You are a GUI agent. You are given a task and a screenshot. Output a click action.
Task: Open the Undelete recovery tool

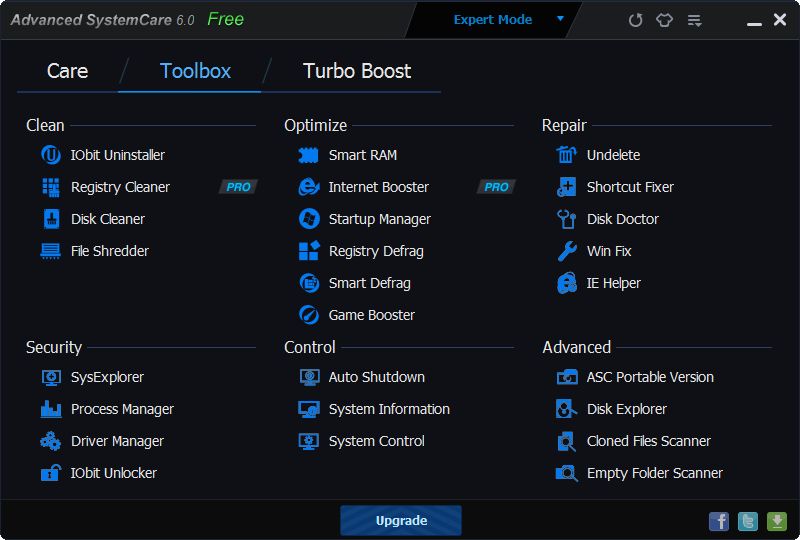[613, 155]
